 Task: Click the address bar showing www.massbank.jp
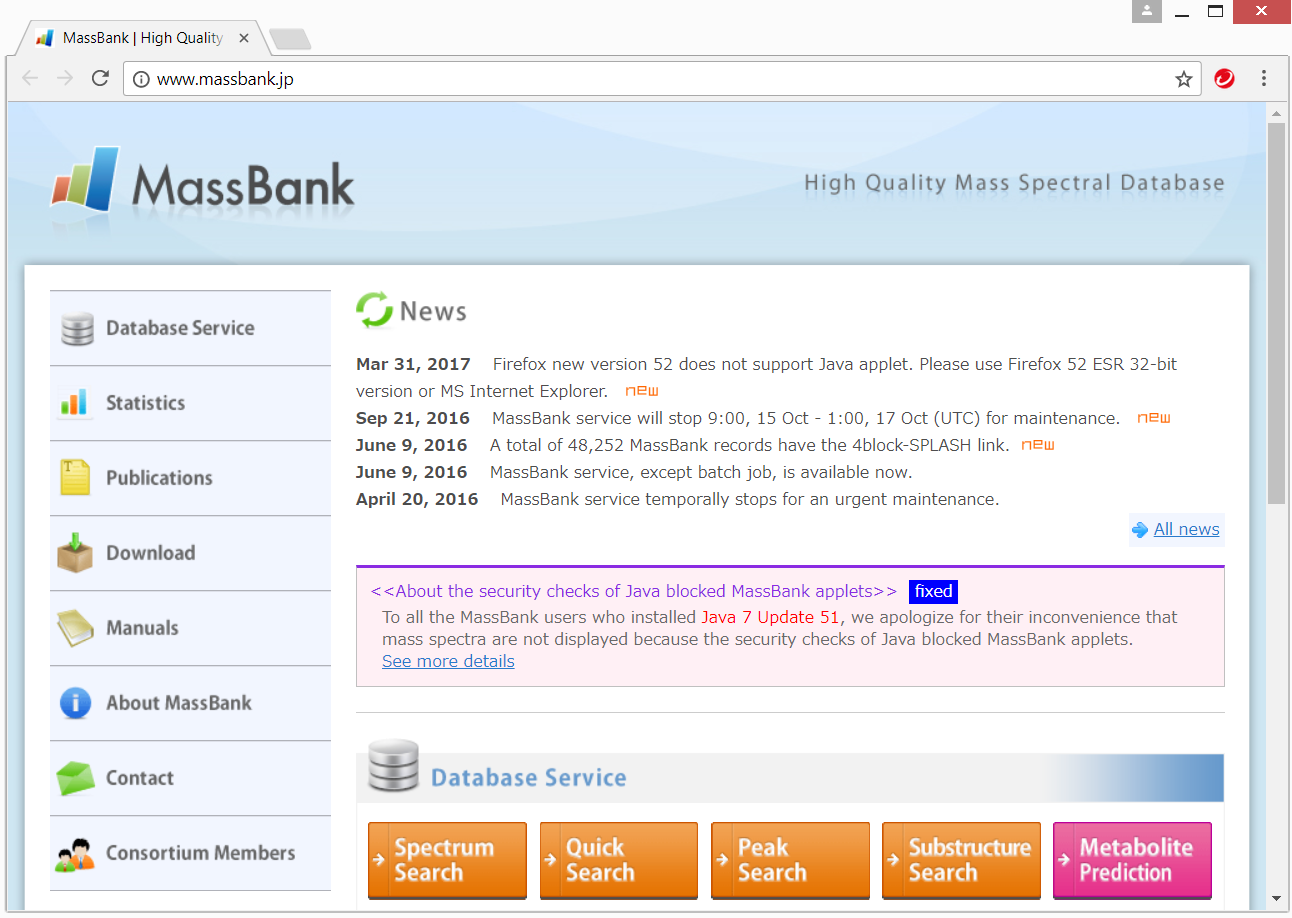coord(660,79)
